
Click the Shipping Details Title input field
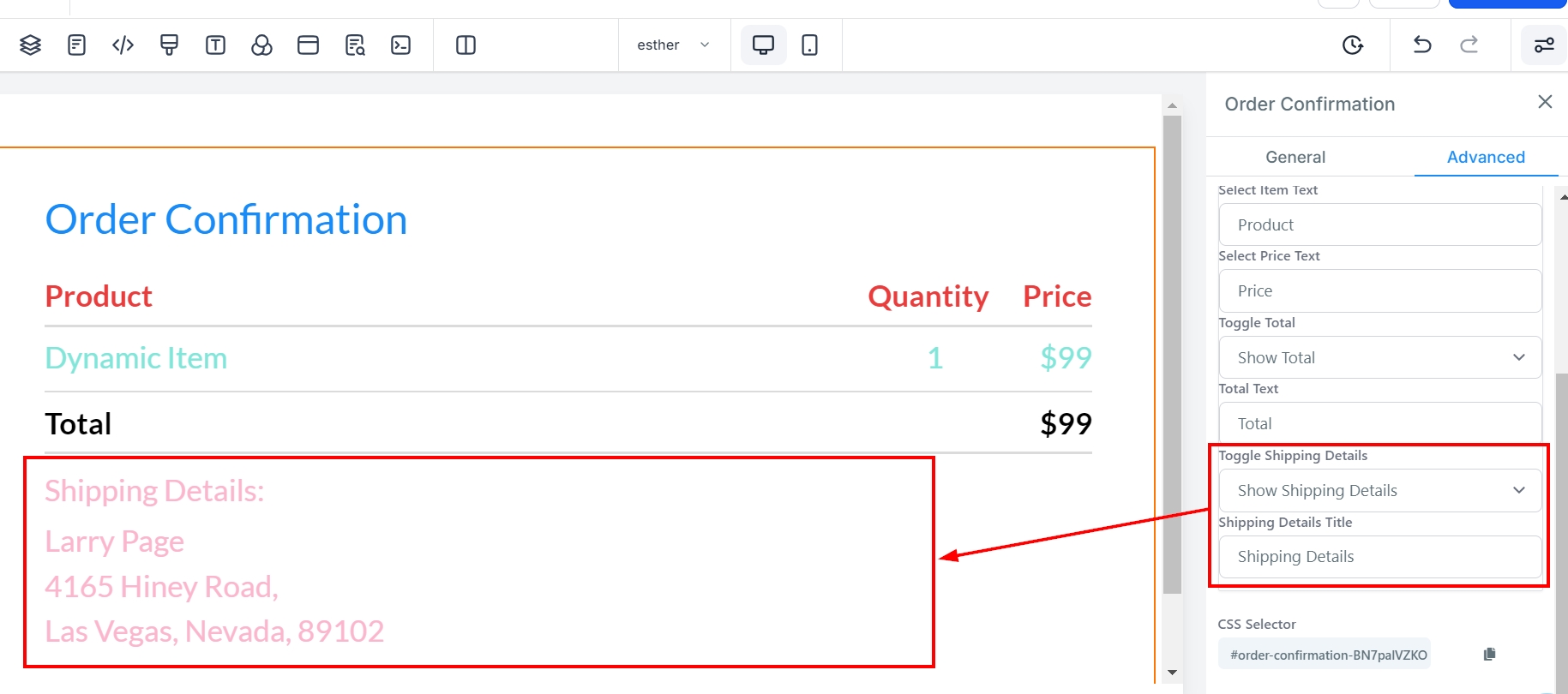1379,557
